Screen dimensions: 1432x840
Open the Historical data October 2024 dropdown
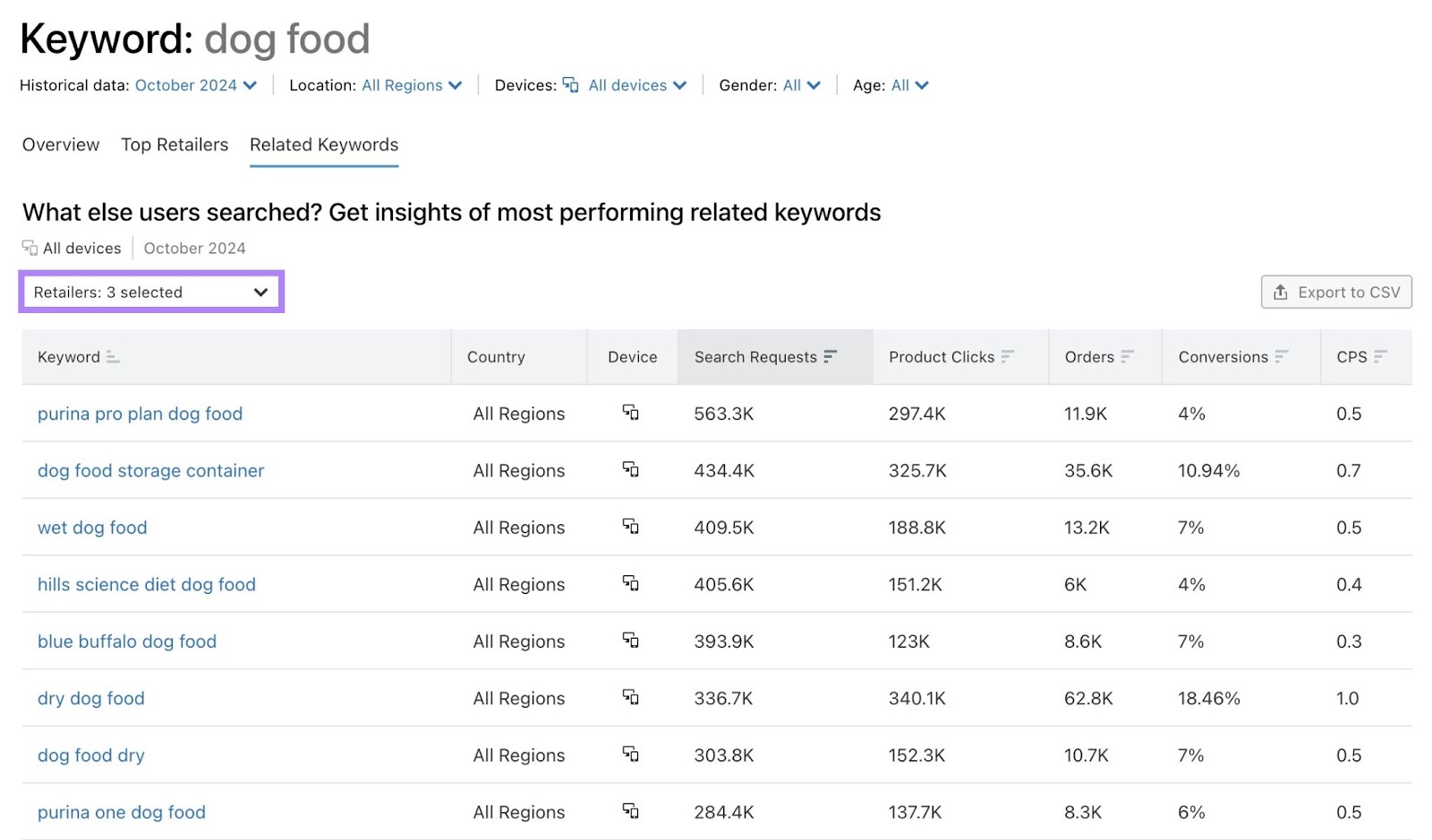(195, 85)
